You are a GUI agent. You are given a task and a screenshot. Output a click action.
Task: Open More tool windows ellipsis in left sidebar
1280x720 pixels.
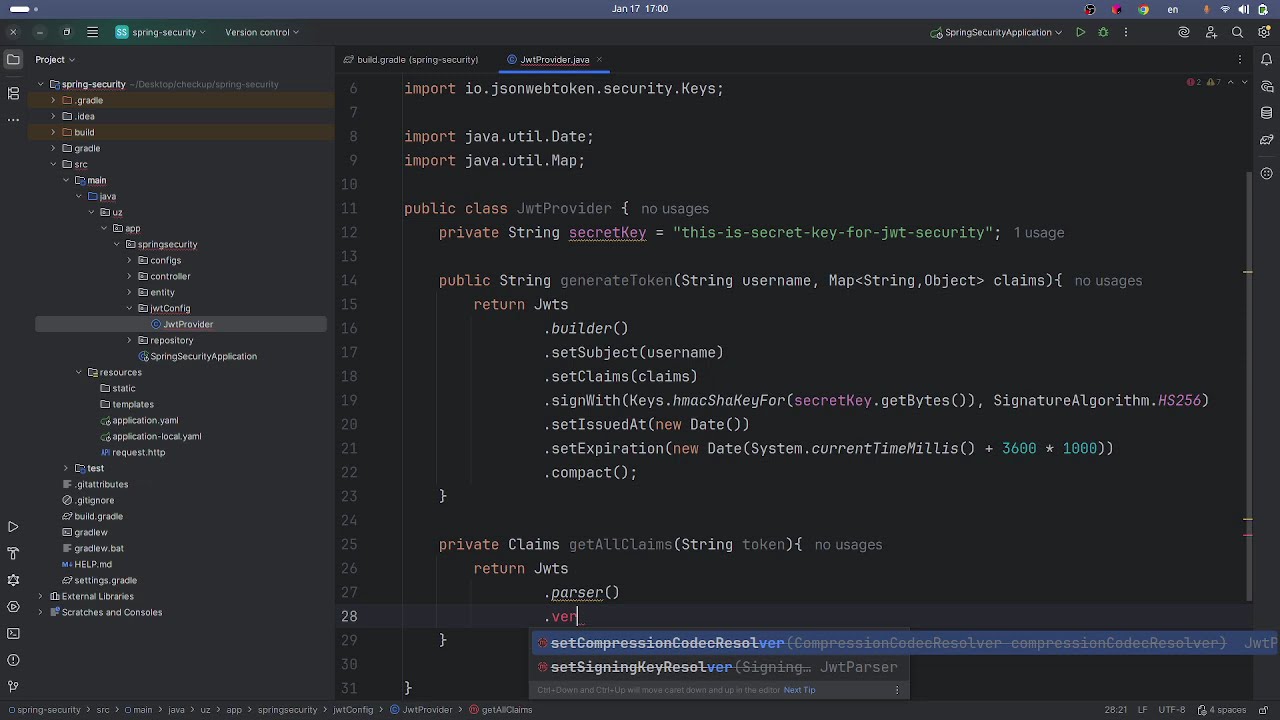13,119
